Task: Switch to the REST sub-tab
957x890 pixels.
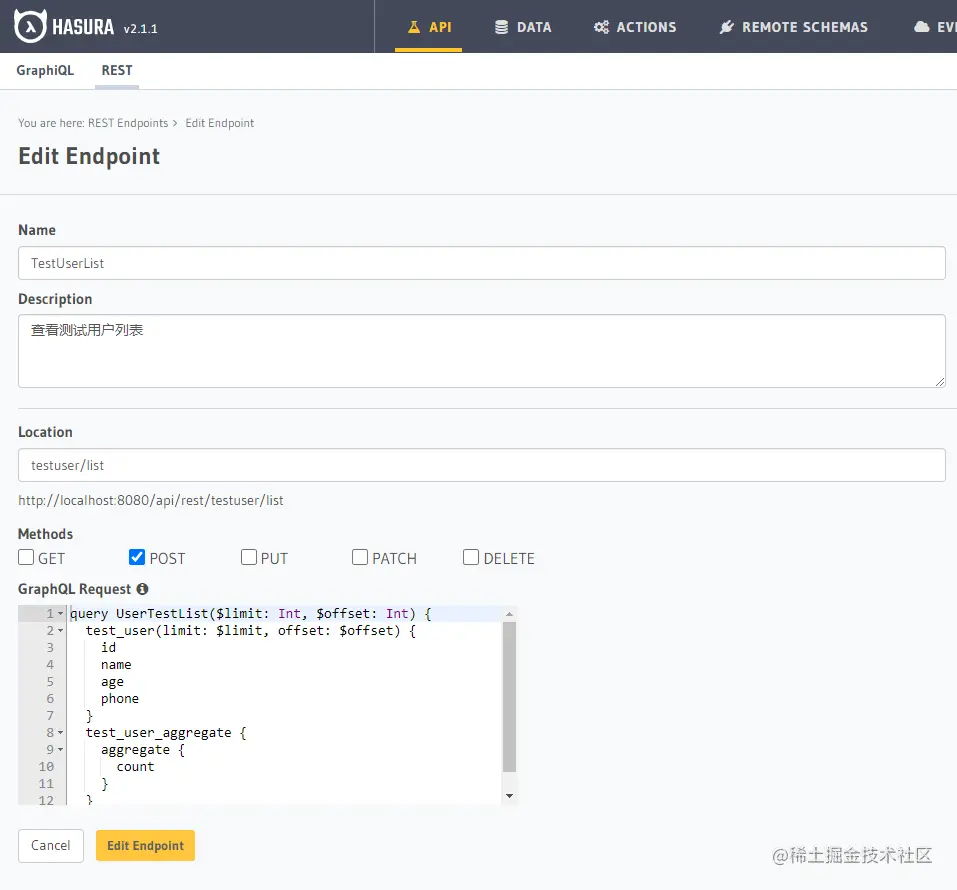Action: coord(117,70)
